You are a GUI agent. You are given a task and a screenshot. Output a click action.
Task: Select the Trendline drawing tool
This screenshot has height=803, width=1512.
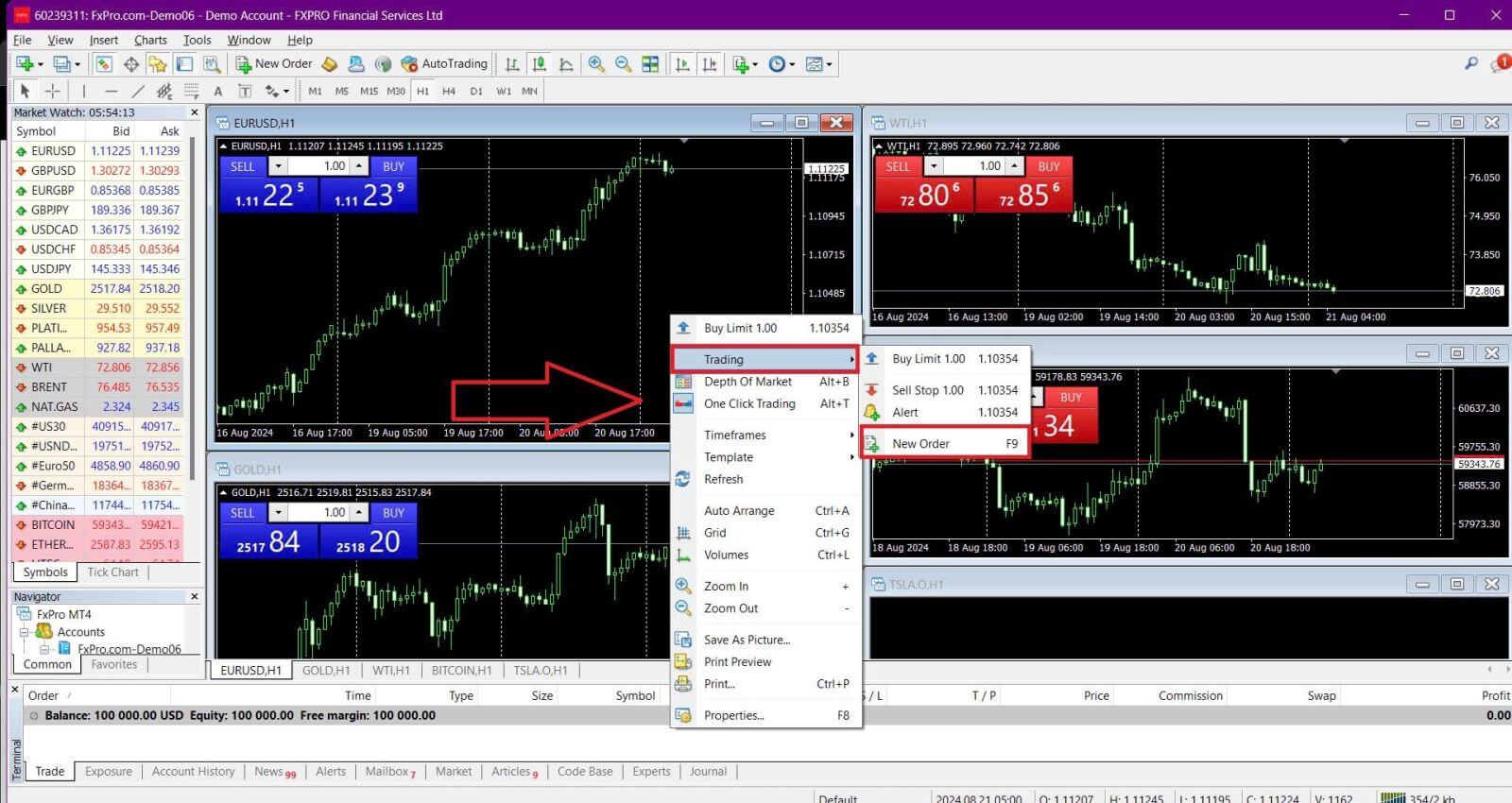[138, 91]
